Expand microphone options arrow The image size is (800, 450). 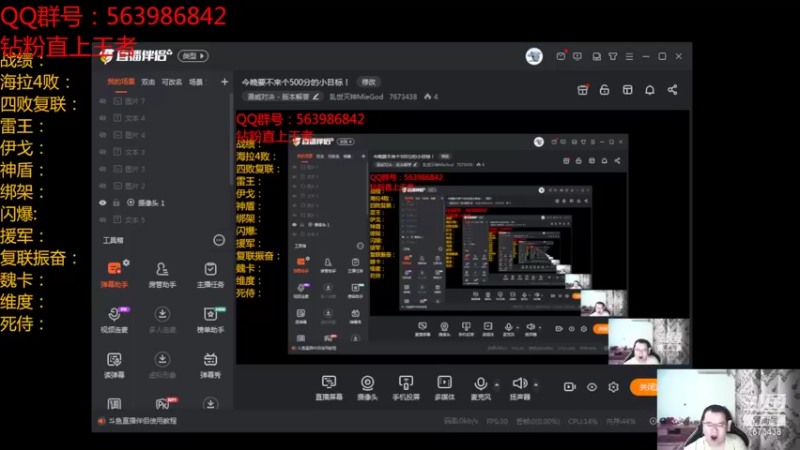(x=496, y=384)
